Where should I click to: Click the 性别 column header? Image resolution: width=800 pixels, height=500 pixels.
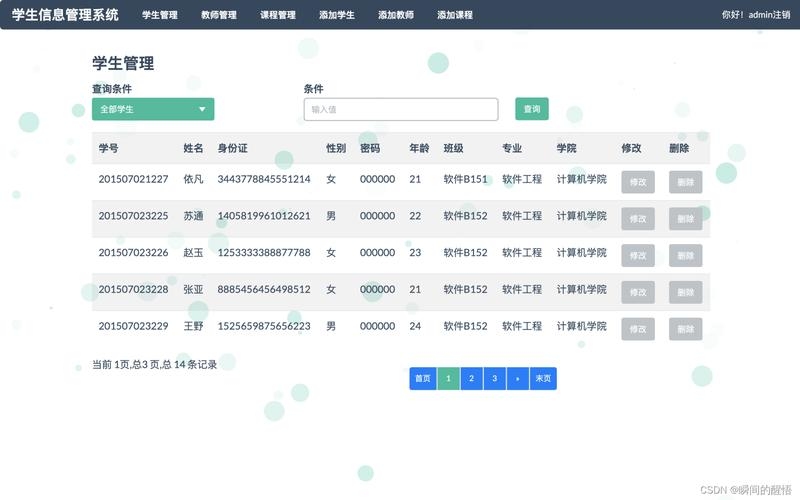click(336, 148)
